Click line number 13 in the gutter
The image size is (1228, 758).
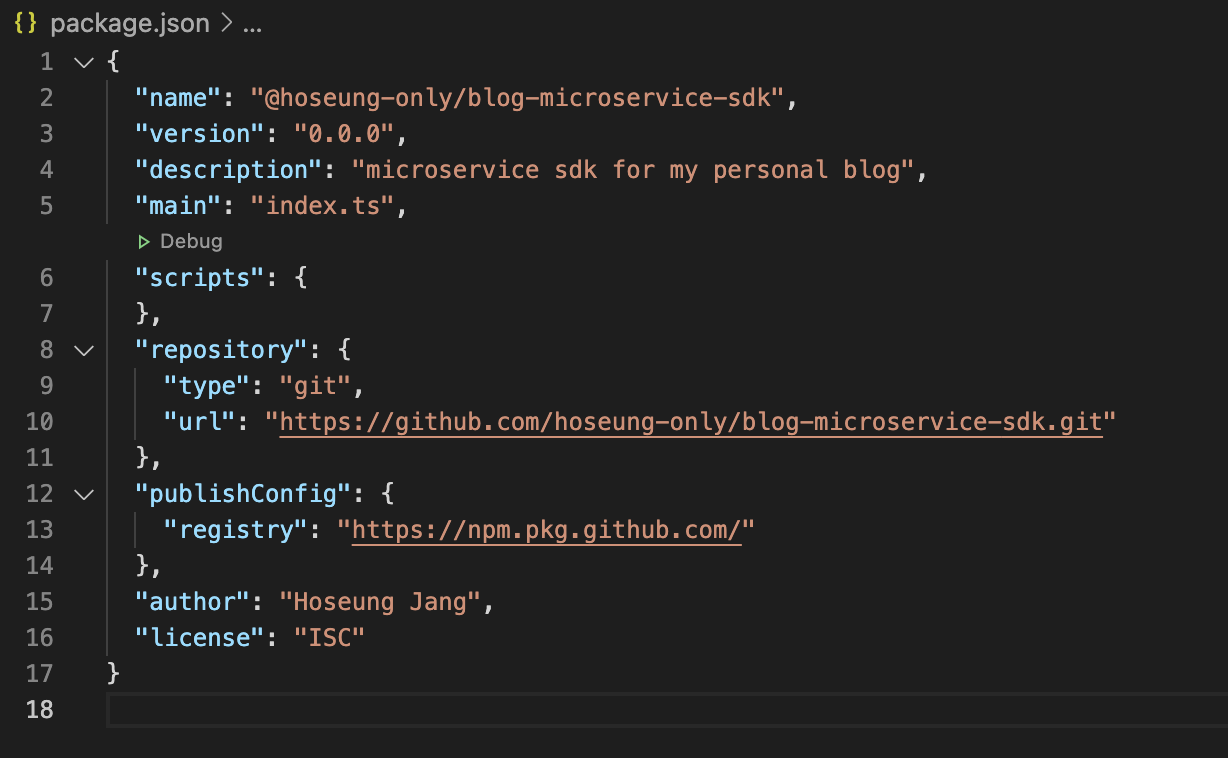[x=40, y=530]
